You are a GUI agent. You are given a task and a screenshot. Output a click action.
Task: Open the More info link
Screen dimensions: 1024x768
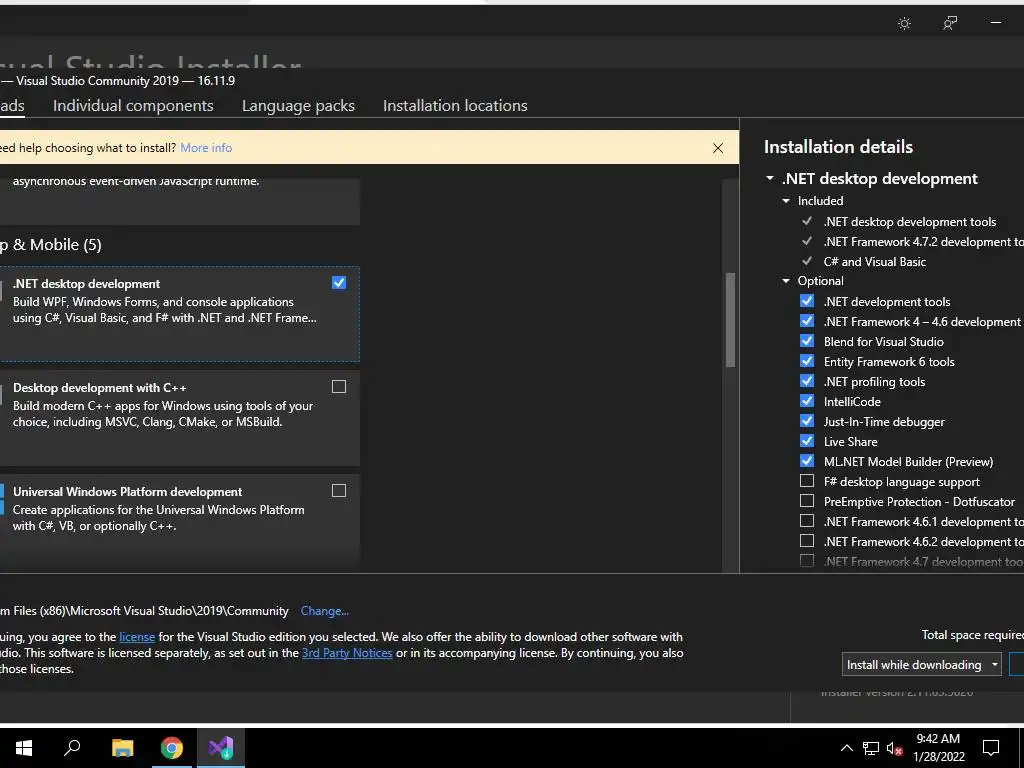click(206, 148)
